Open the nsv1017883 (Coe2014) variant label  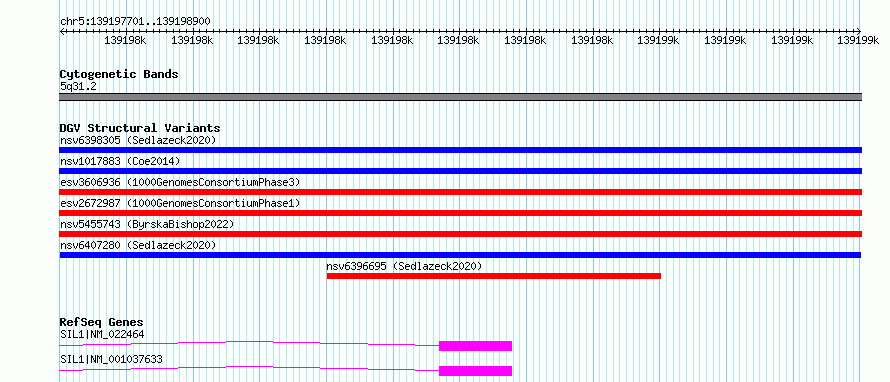pos(120,161)
